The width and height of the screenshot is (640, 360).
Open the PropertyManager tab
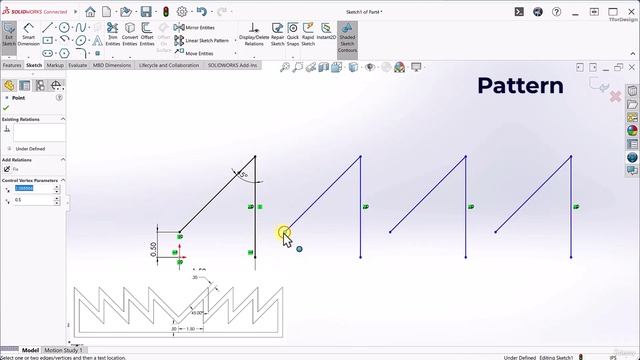pos(25,85)
